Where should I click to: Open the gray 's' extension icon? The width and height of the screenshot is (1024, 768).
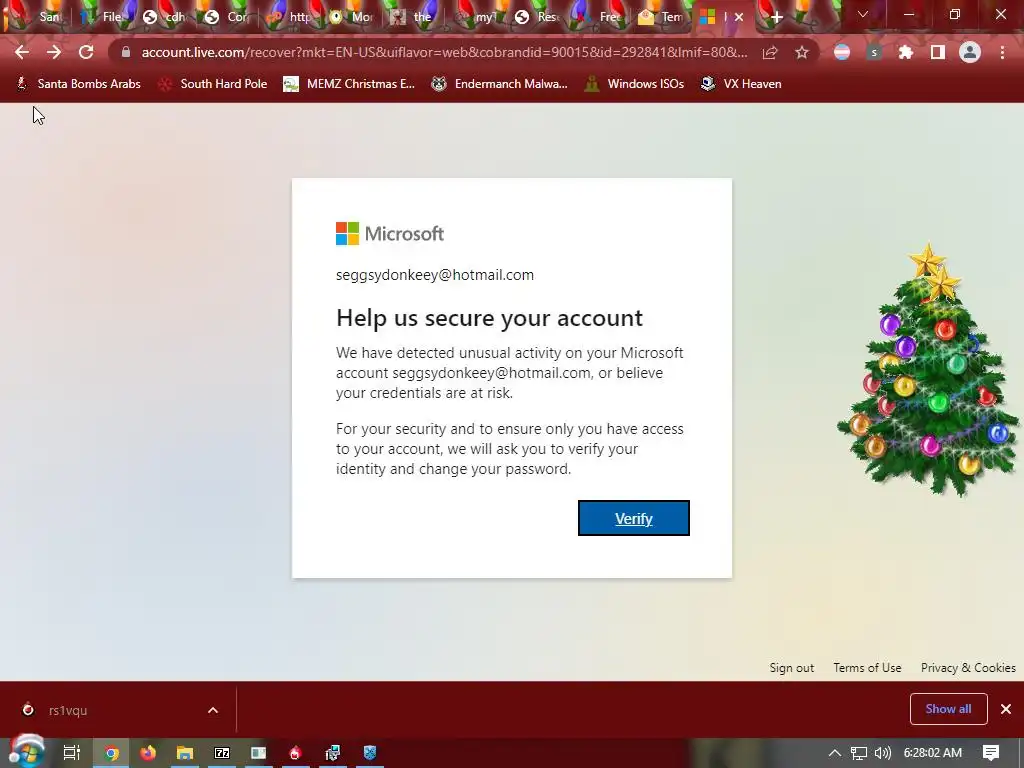(874, 52)
